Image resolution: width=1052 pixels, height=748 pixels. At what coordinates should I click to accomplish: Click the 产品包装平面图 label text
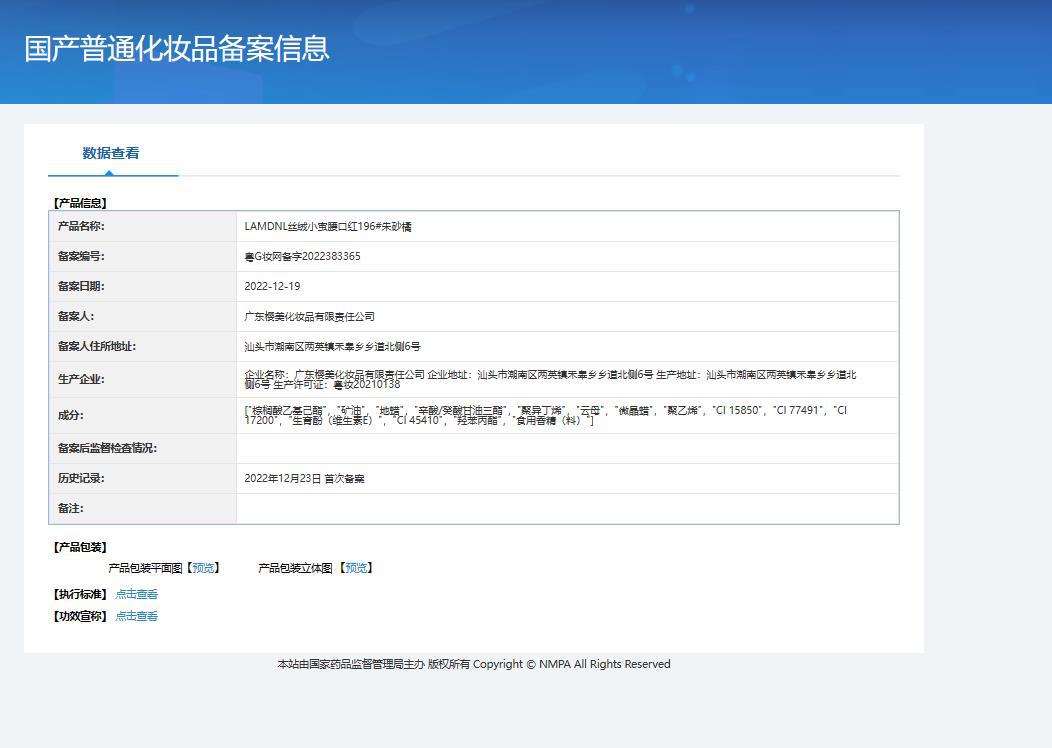[x=145, y=568]
